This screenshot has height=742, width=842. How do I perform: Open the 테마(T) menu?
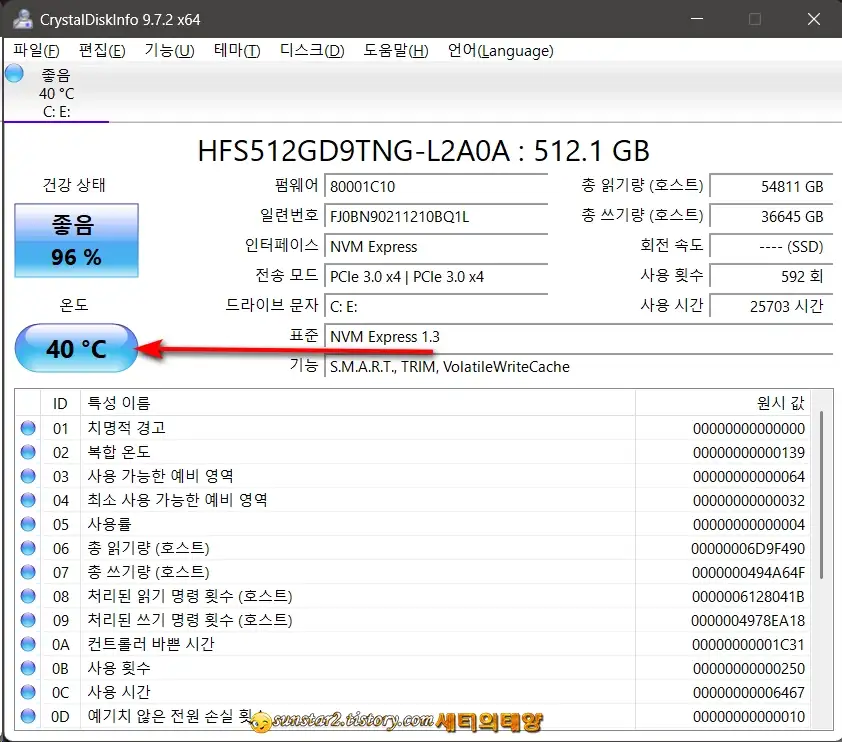click(237, 50)
